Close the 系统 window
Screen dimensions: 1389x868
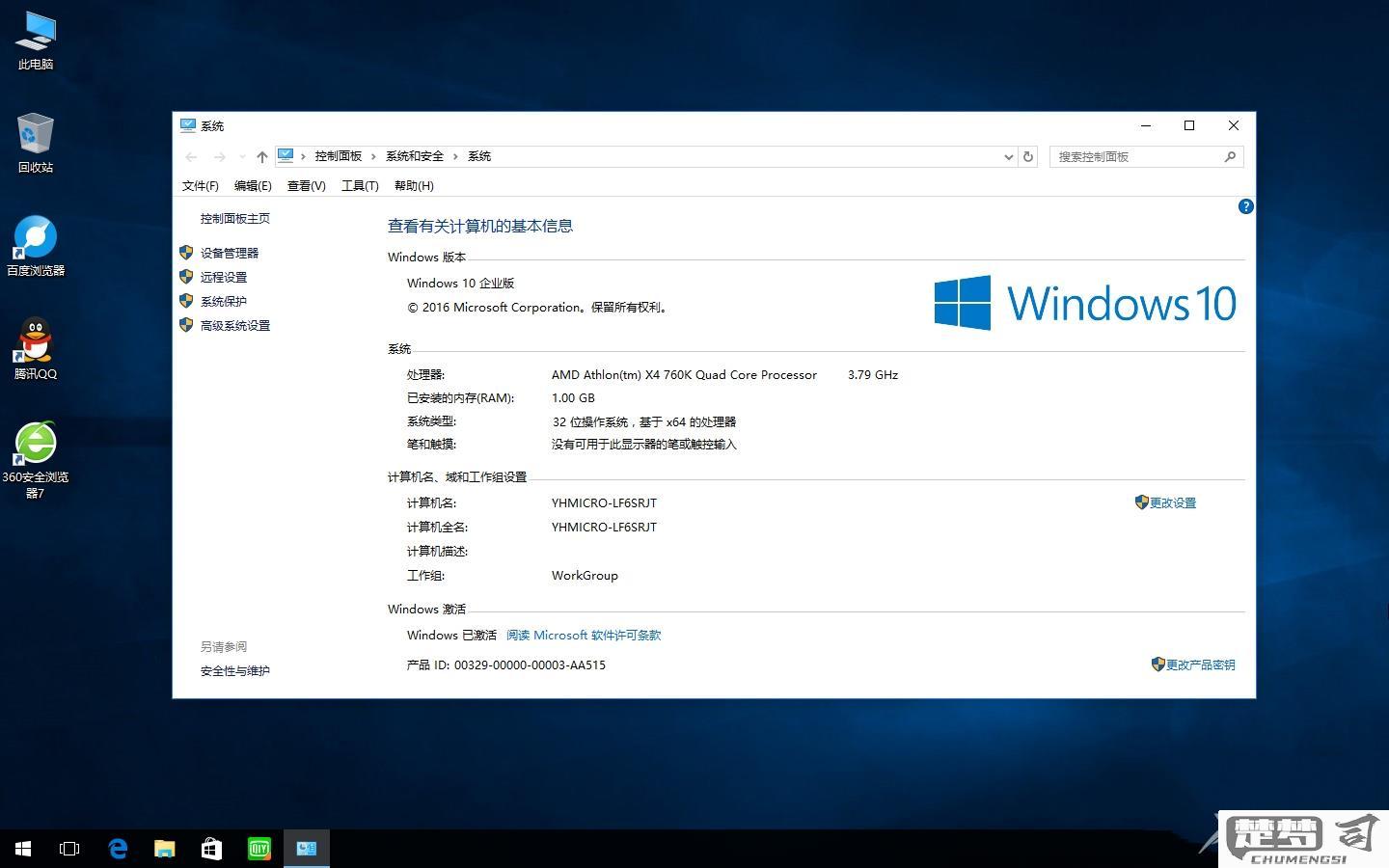(1233, 125)
